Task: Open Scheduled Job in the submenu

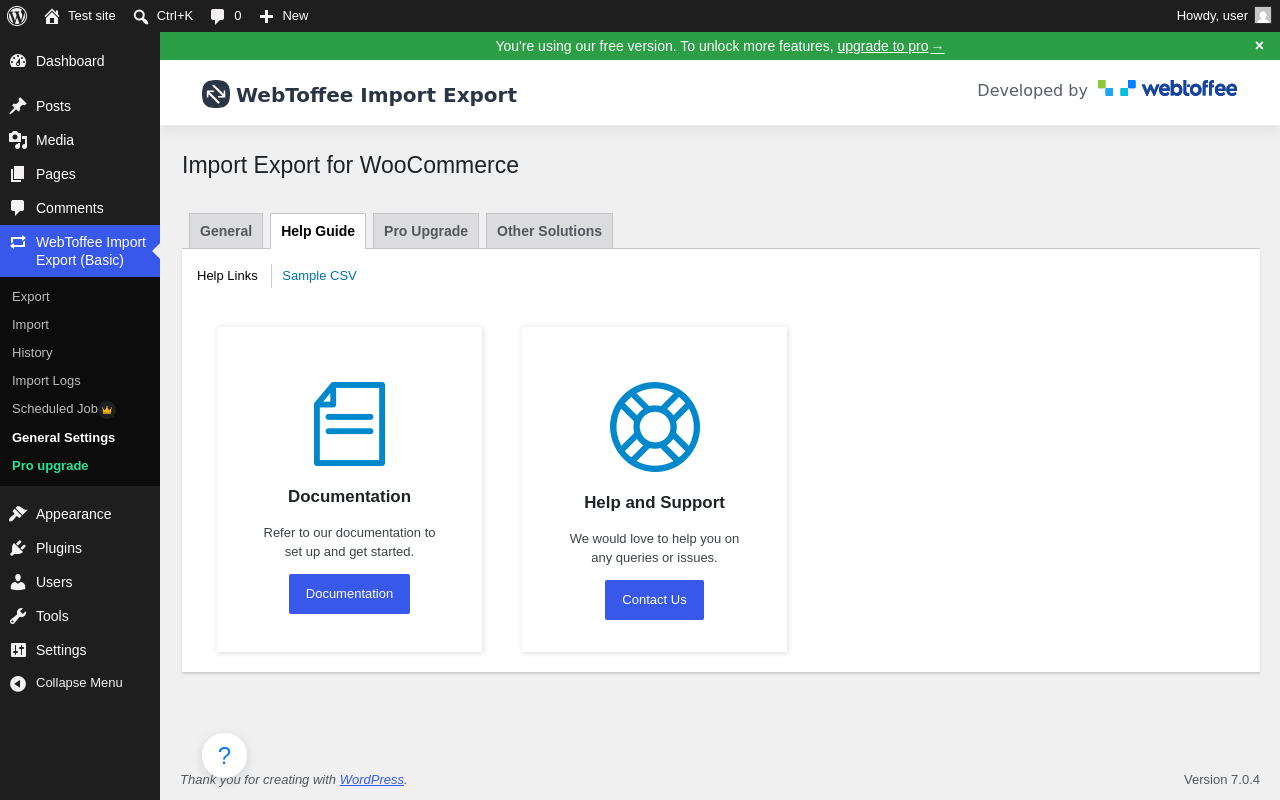Action: pyautogui.click(x=55, y=409)
